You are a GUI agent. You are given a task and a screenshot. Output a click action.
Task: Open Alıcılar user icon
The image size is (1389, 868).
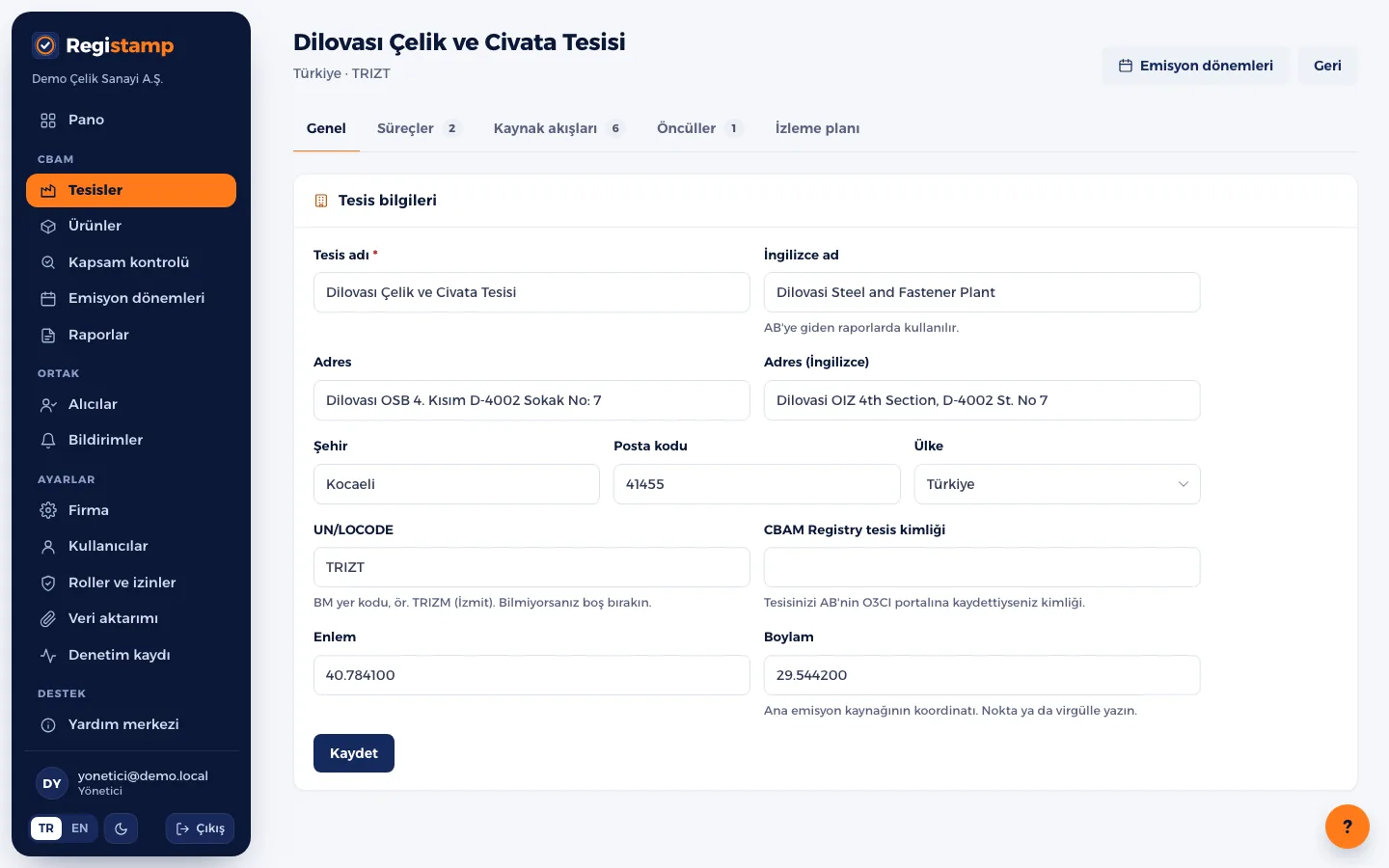pyautogui.click(x=48, y=405)
